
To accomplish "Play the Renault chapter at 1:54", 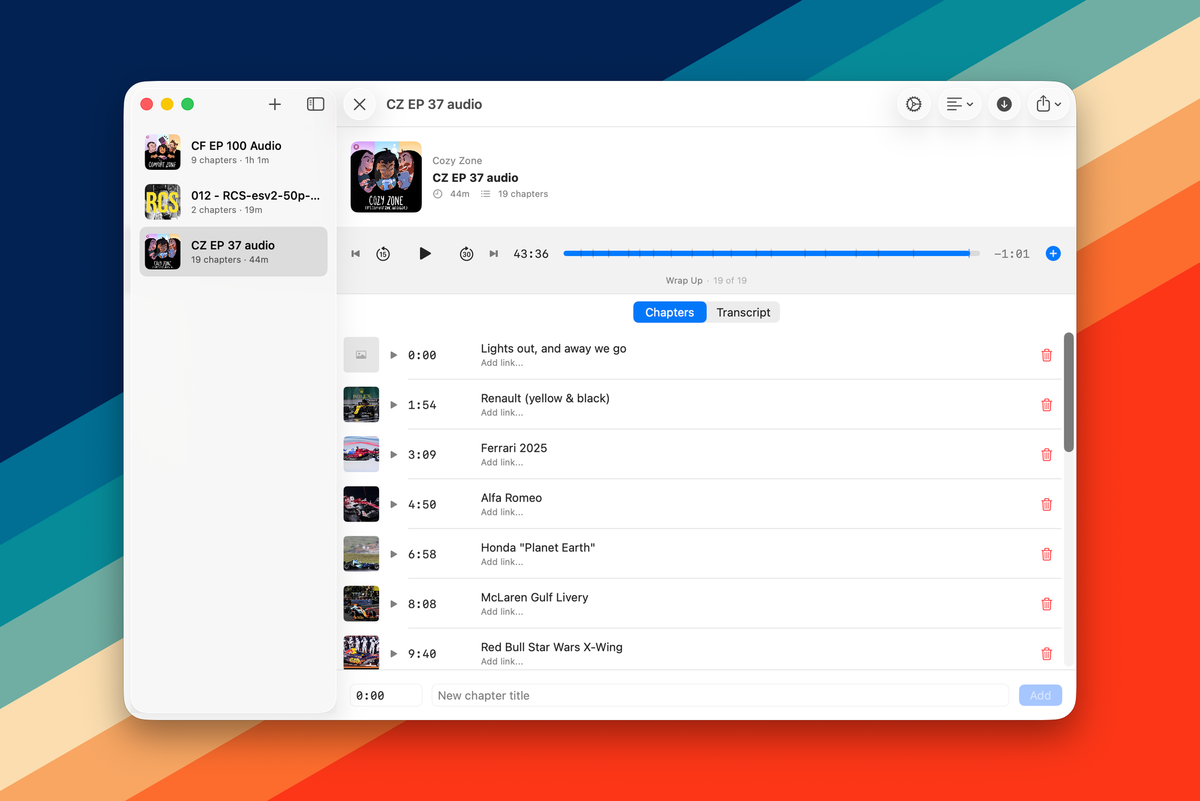I will tap(394, 405).
